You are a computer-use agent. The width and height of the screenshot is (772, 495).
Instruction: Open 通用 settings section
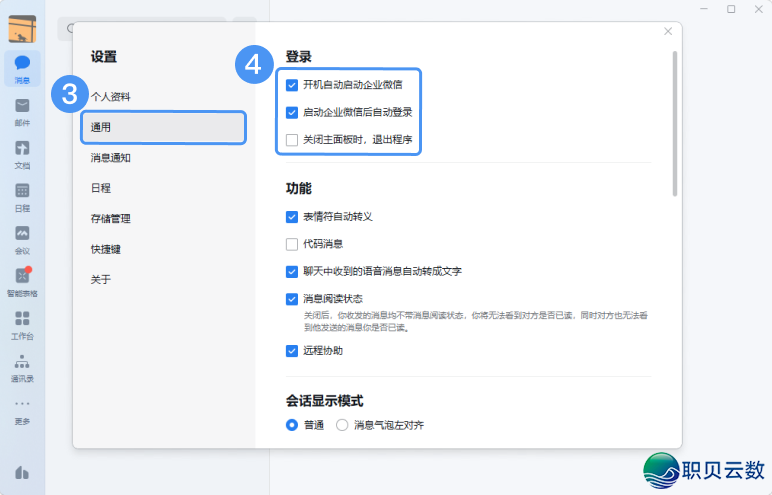163,127
